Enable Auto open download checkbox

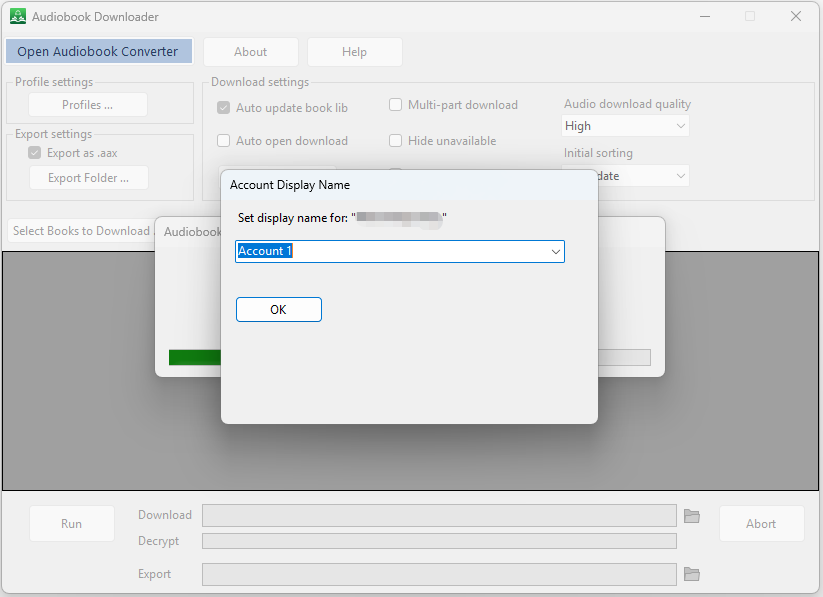tap(224, 141)
